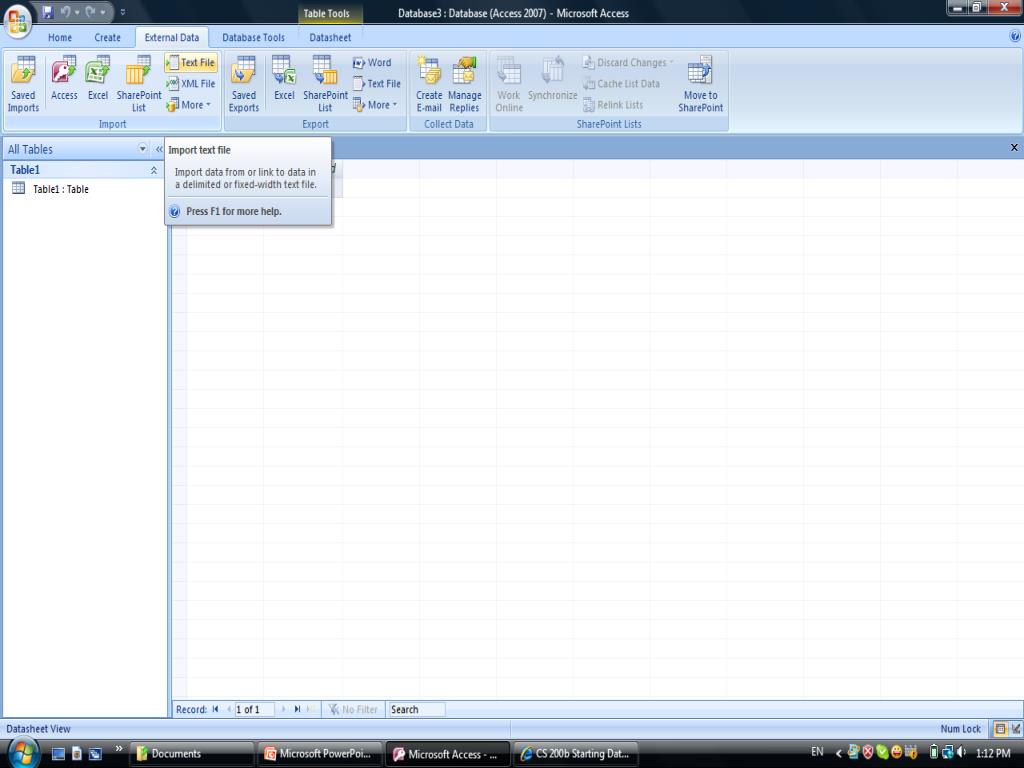Open the Undo history dropdown arrow
The image size is (1024, 768).
click(x=78, y=12)
